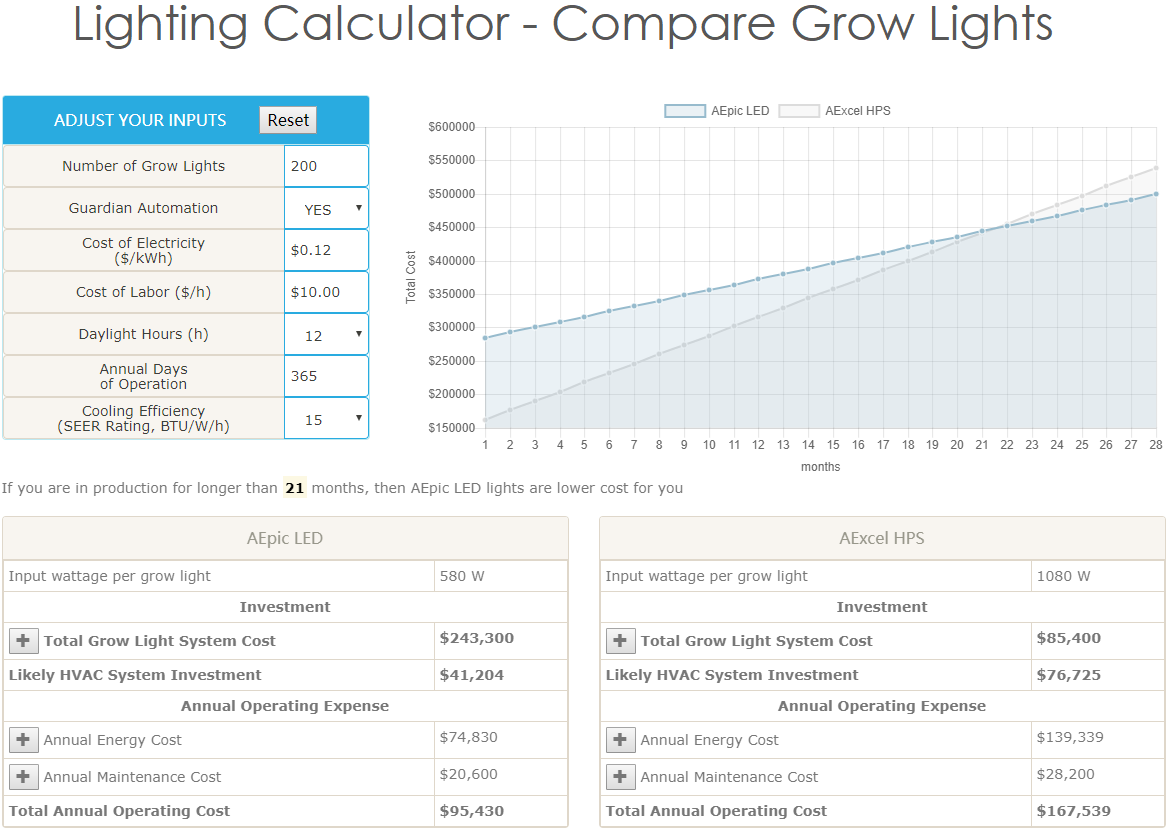Toggle AEpic LED legend swatch in chart
The width and height of the screenshot is (1169, 830).
pos(684,111)
